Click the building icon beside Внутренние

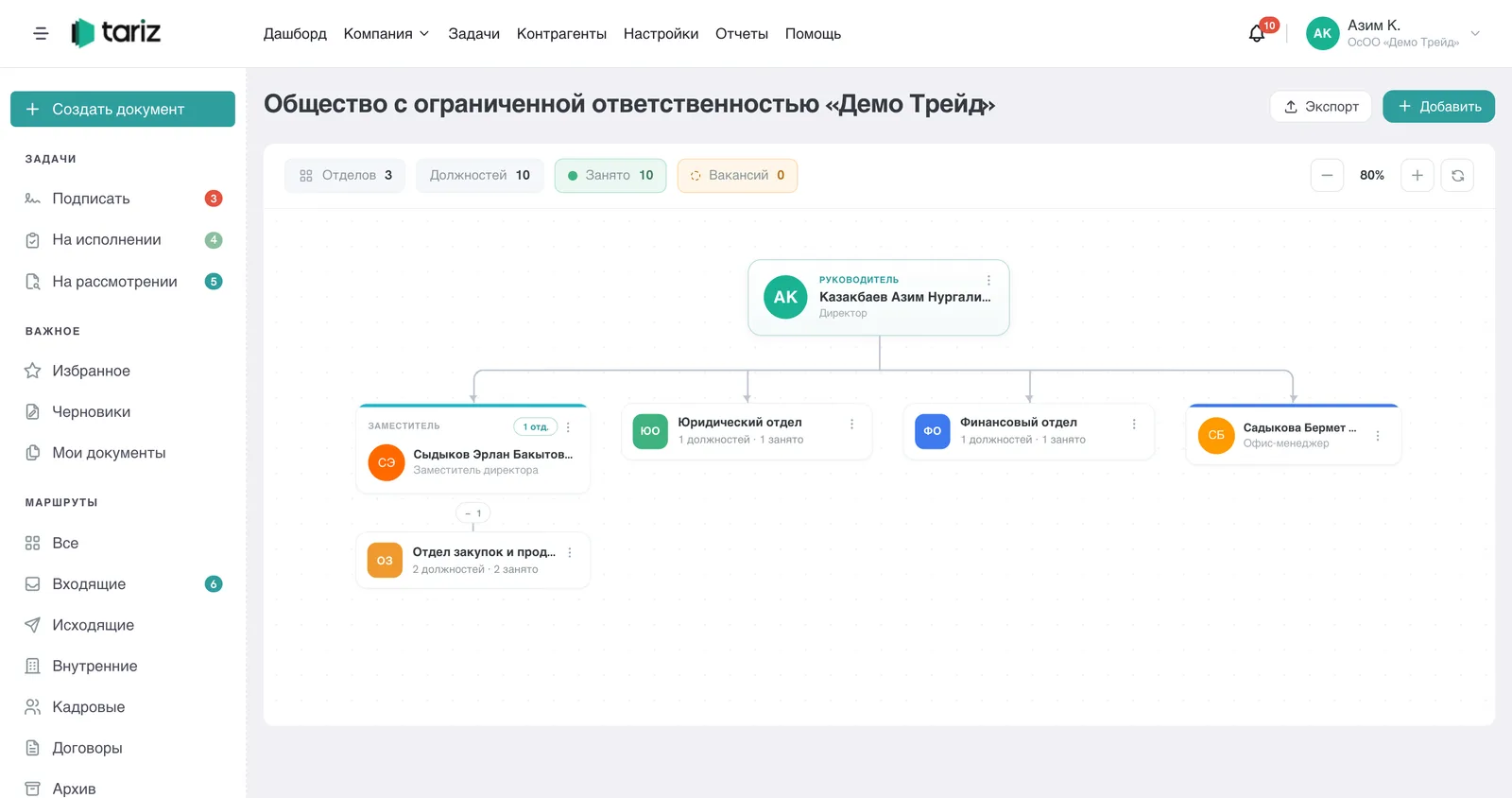click(x=32, y=666)
